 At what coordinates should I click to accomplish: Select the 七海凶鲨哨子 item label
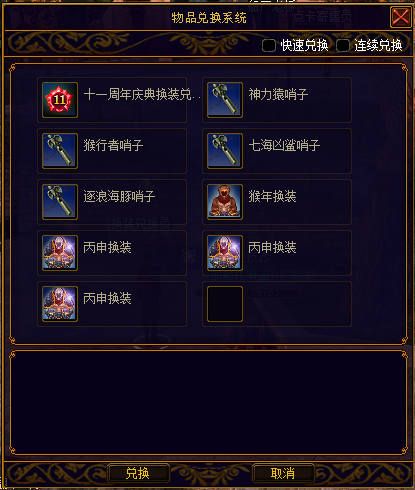(x=284, y=146)
